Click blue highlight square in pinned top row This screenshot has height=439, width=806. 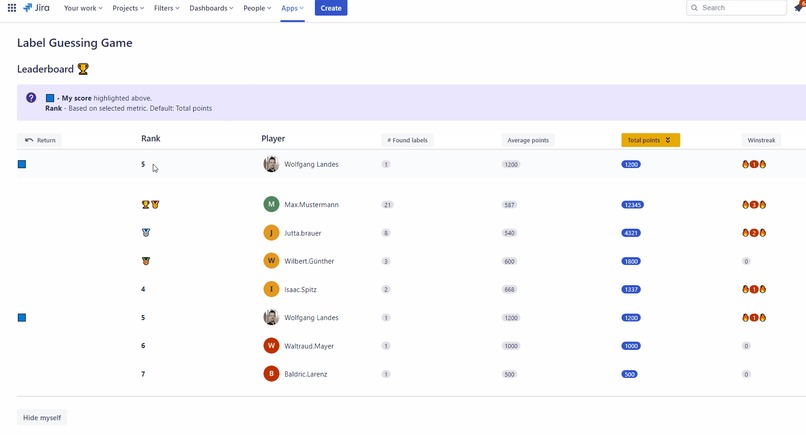[x=22, y=164]
